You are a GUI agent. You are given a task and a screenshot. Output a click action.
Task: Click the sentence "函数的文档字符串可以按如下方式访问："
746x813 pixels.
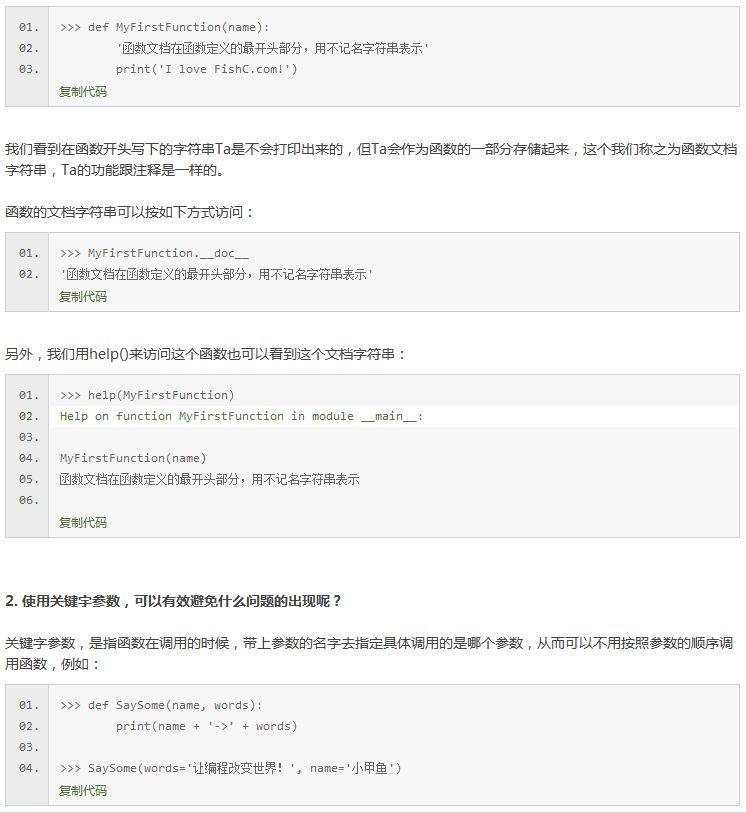130,212
